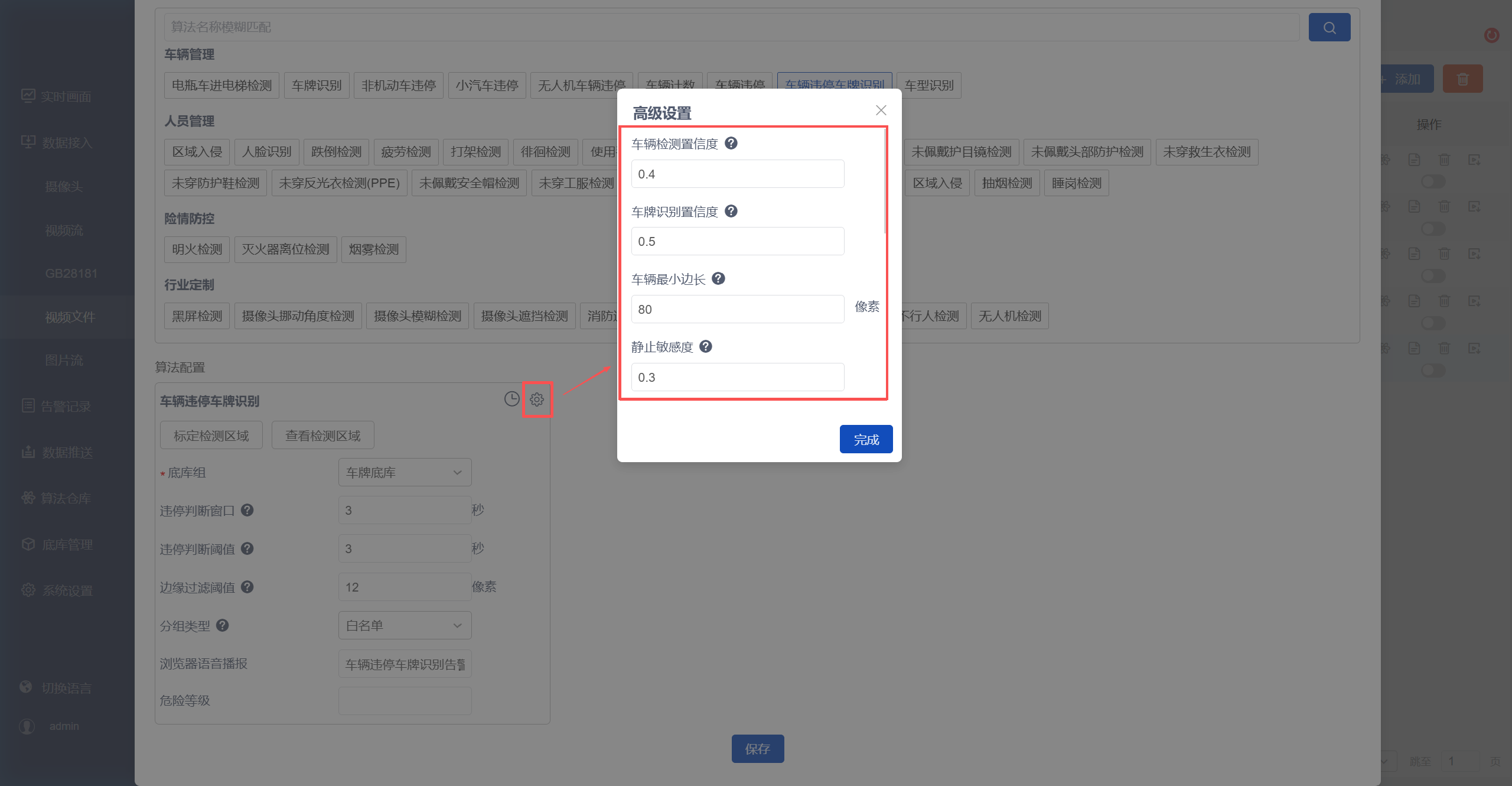This screenshot has width=1512, height=786.
Task: Click 完成 in the dialog
Action: [x=866, y=439]
